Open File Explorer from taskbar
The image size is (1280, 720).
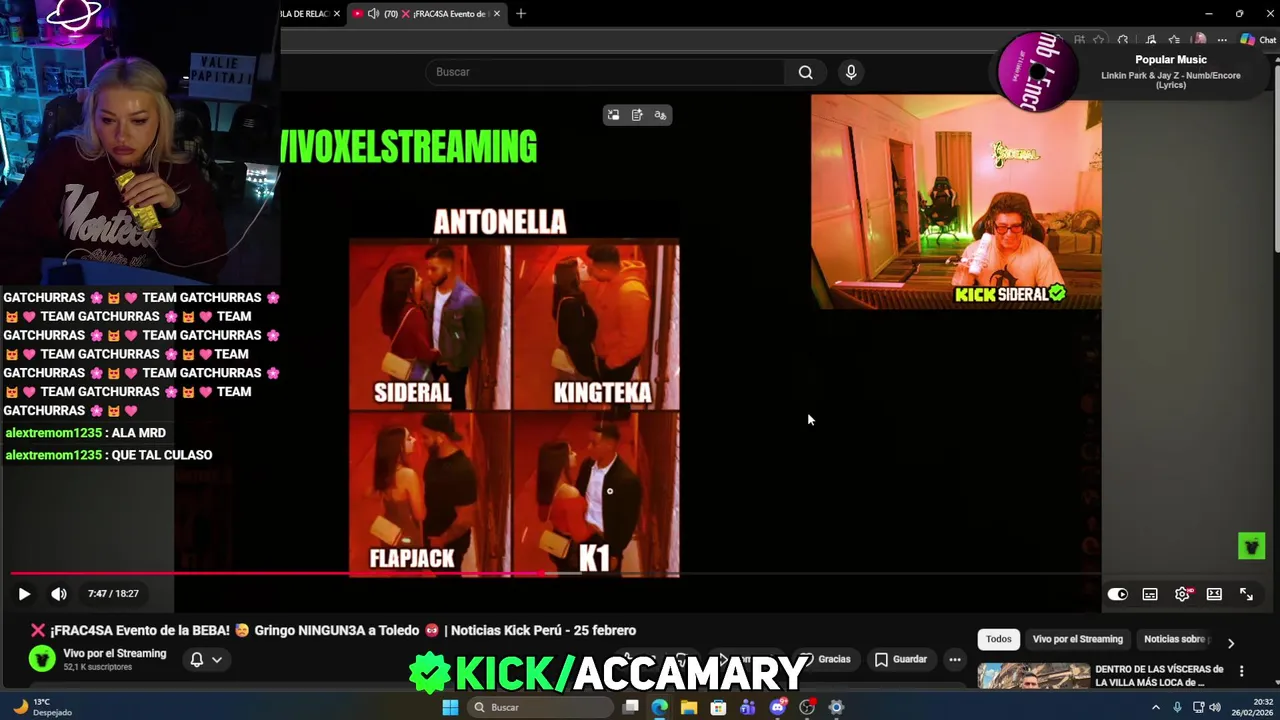pos(689,707)
